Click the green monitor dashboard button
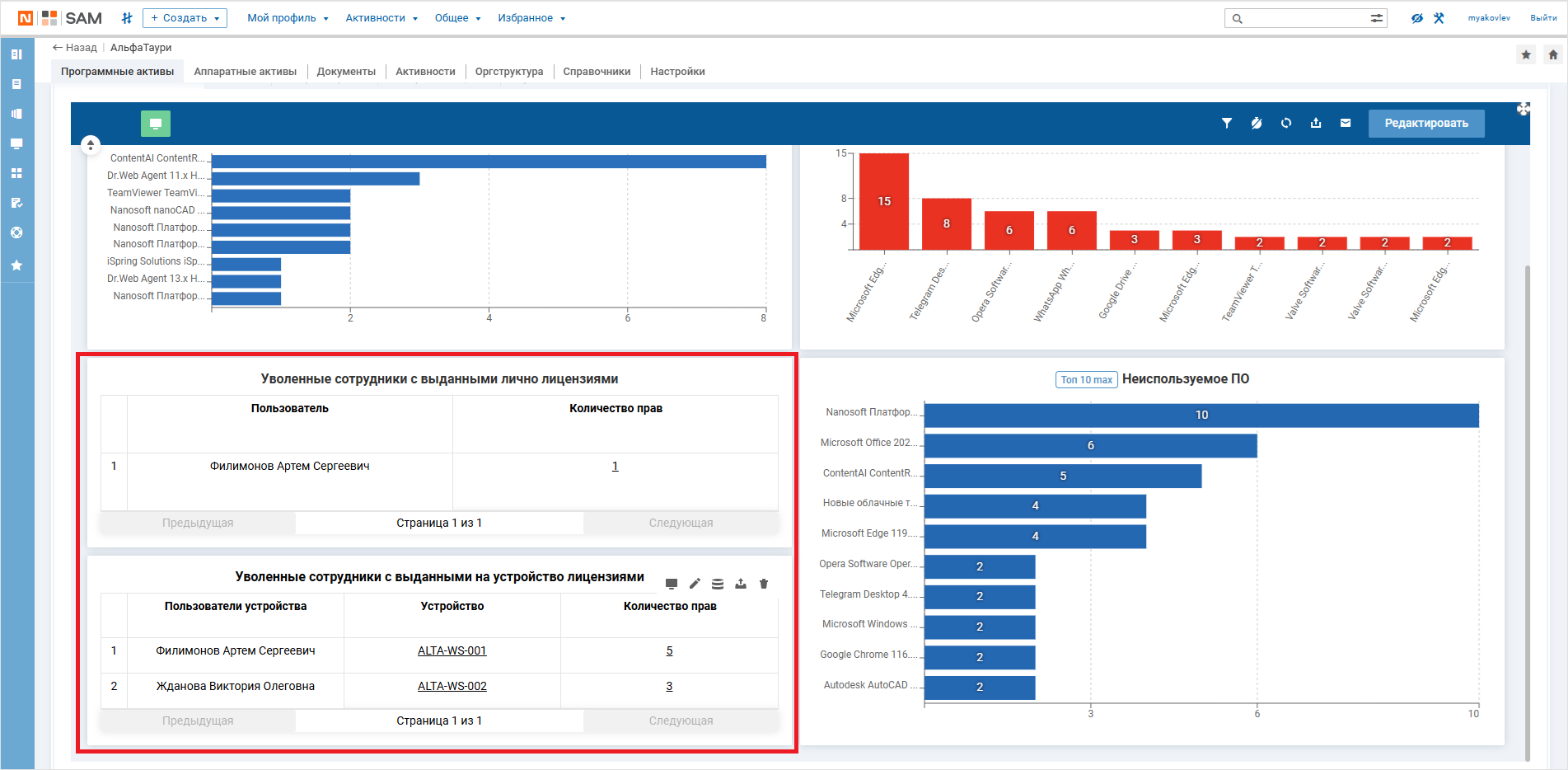The height and width of the screenshot is (770, 1568). [x=156, y=124]
